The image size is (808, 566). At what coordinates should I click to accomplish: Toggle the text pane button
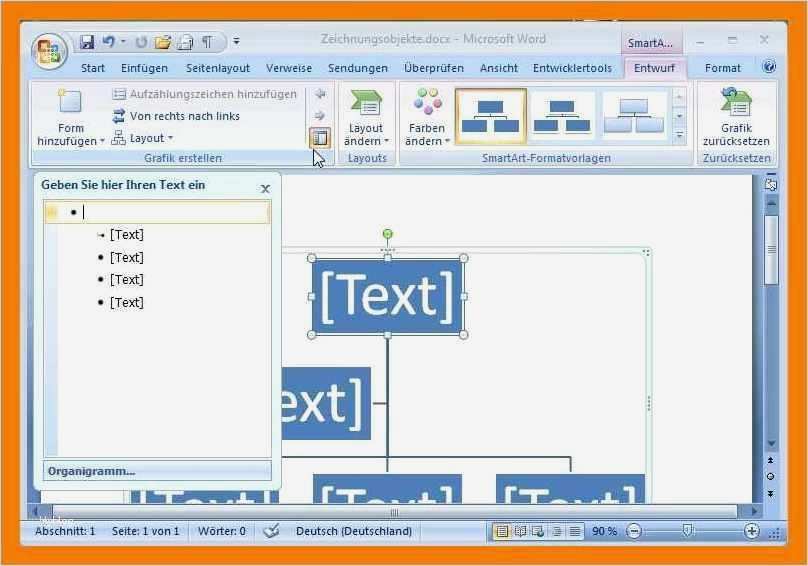[x=320, y=138]
